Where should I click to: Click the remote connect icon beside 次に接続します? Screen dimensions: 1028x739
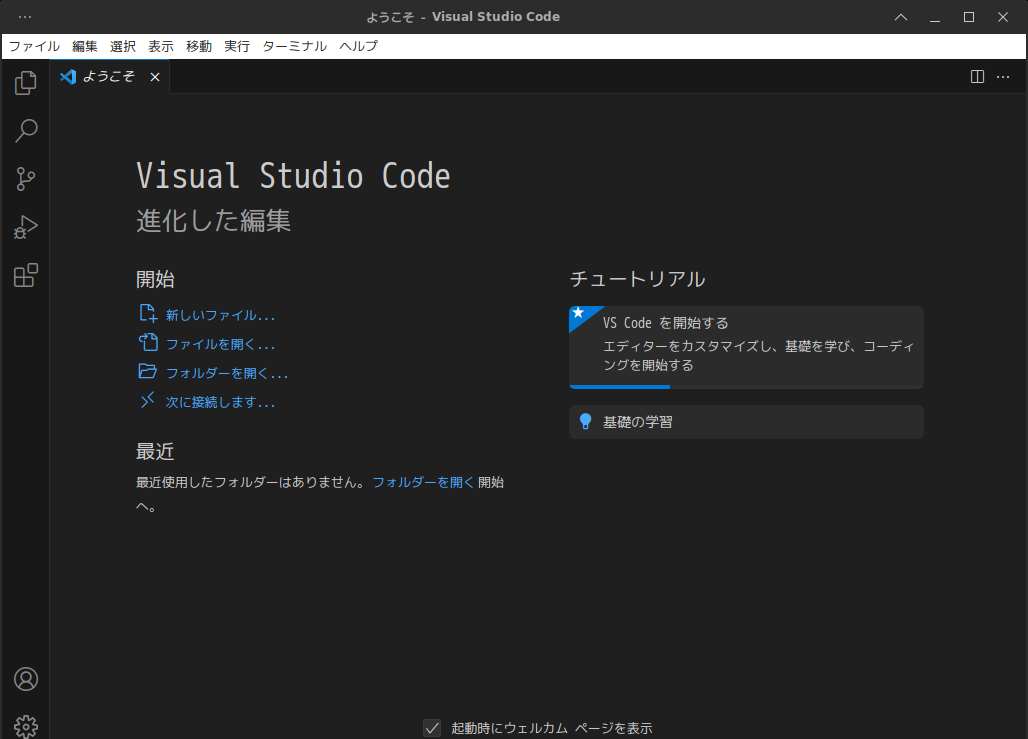click(148, 400)
